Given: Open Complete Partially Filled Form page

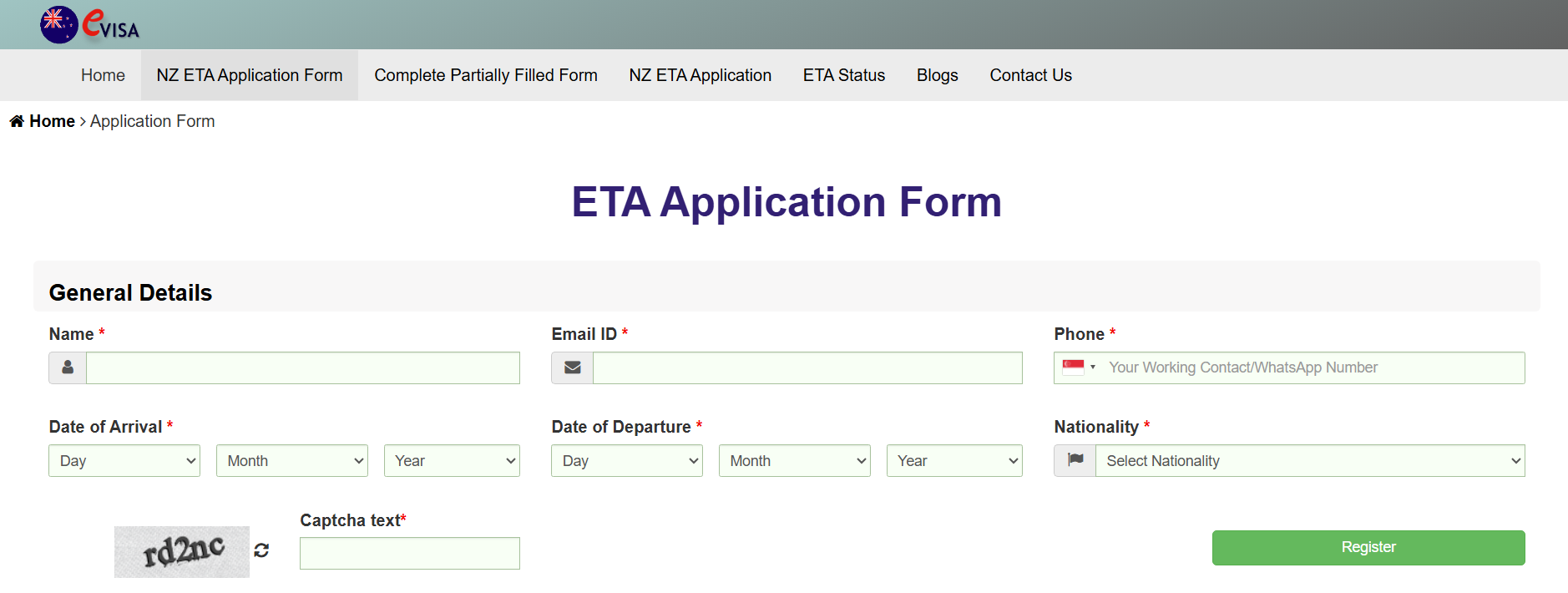Looking at the screenshot, I should tap(486, 75).
